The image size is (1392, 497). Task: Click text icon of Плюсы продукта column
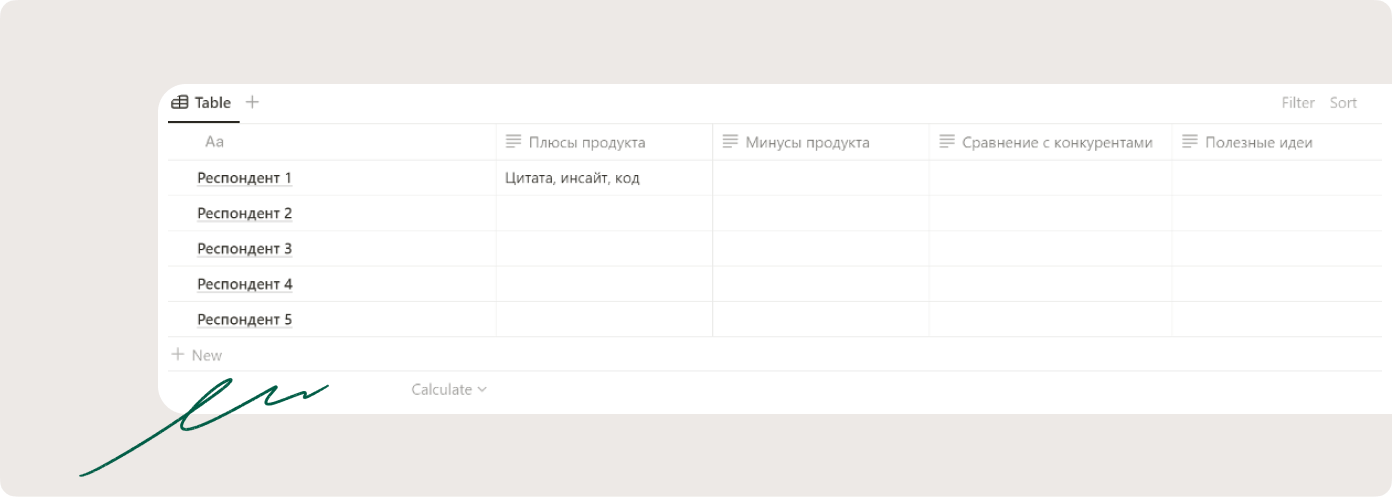coord(513,142)
